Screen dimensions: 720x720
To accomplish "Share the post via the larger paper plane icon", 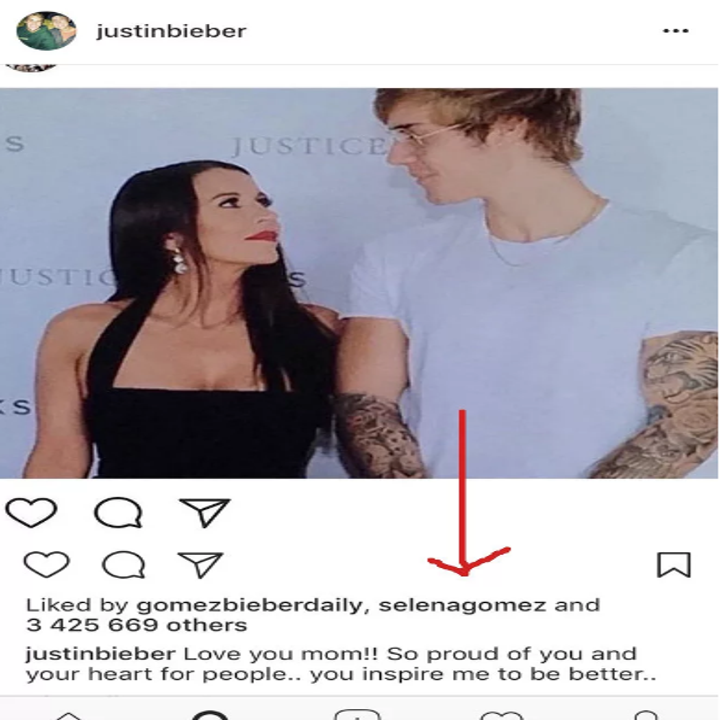I will pos(205,512).
